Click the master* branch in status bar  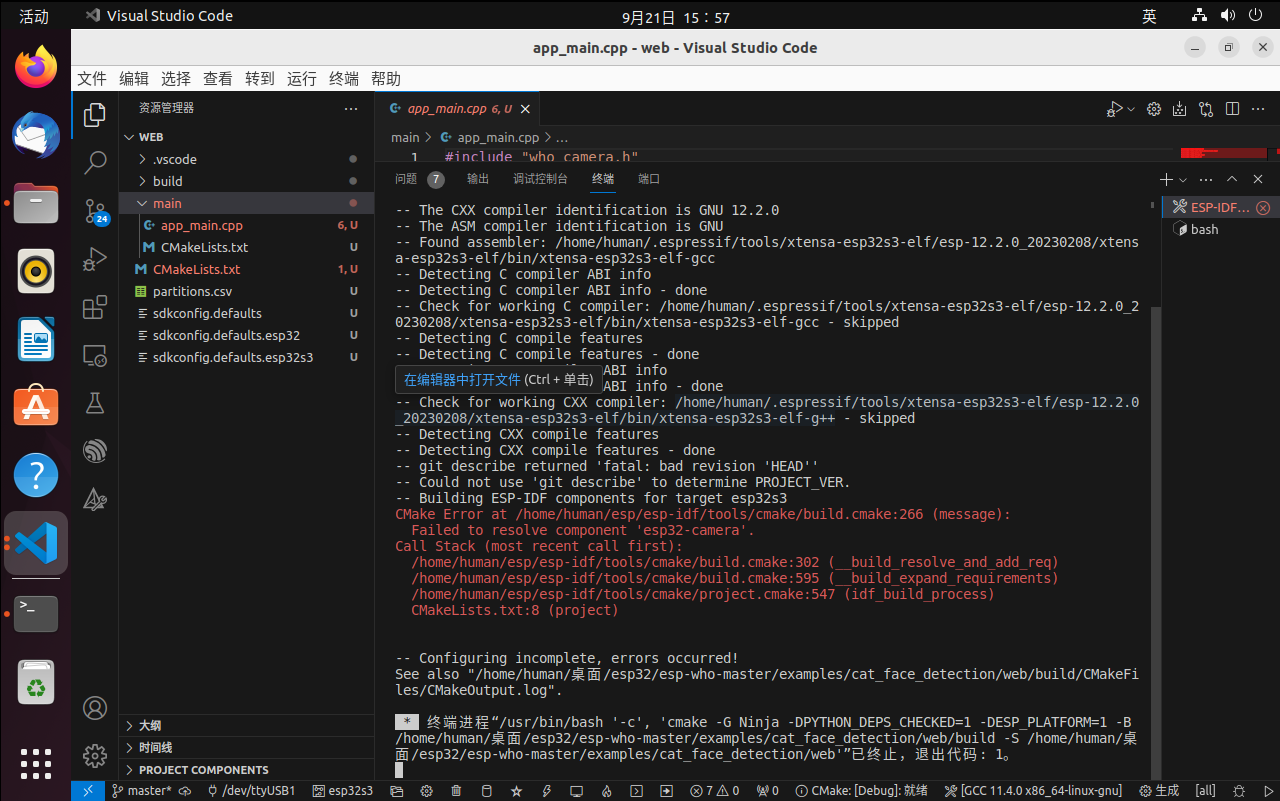141,791
